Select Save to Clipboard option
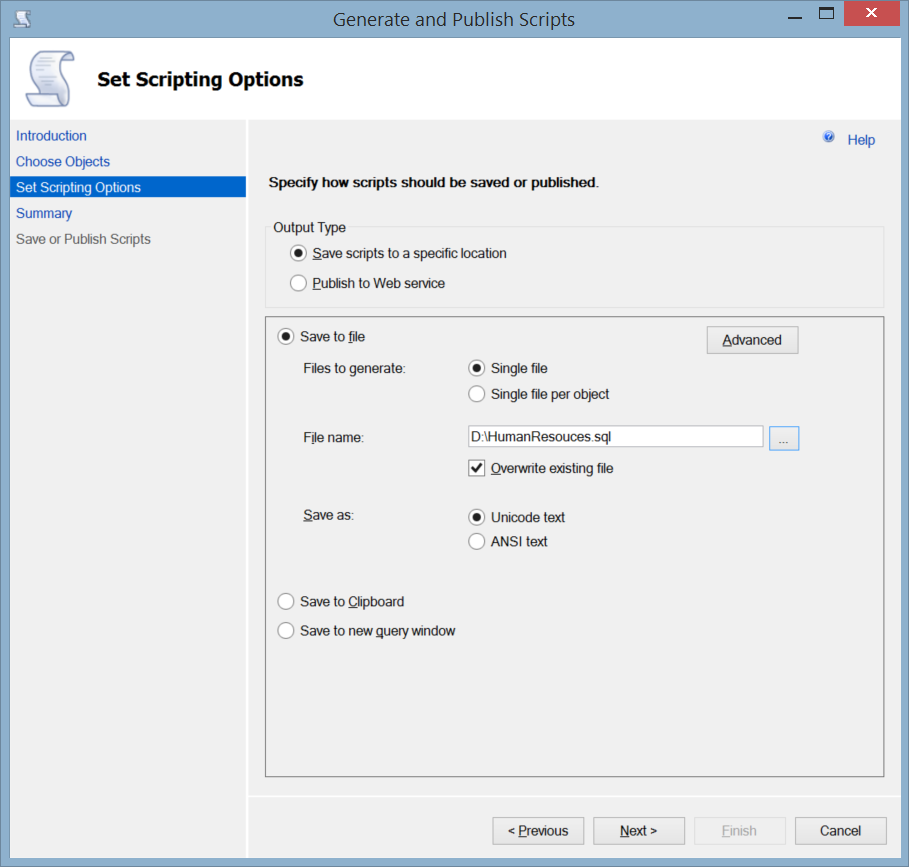 coord(286,602)
